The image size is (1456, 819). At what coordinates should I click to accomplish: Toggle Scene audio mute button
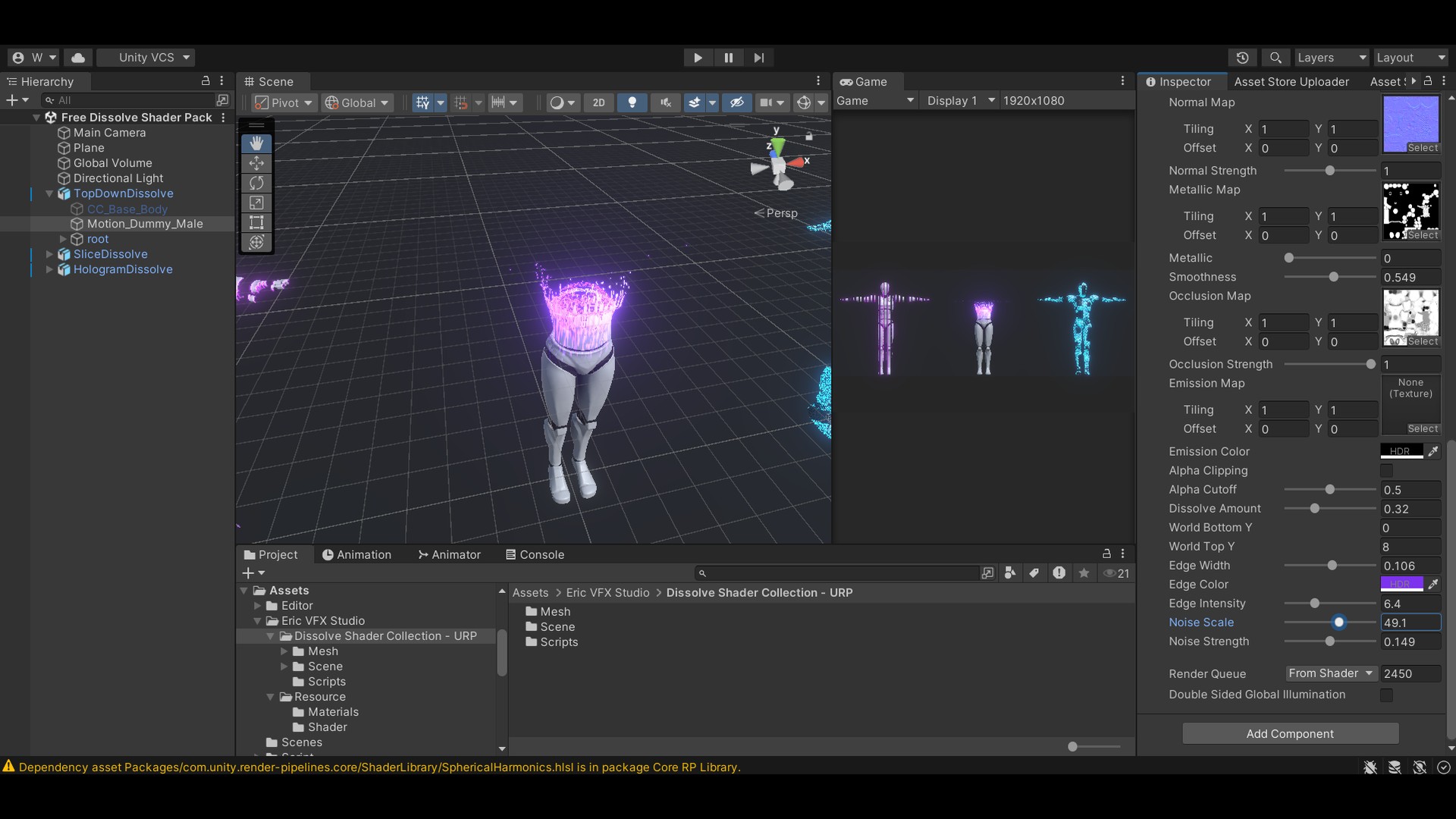coord(665,103)
